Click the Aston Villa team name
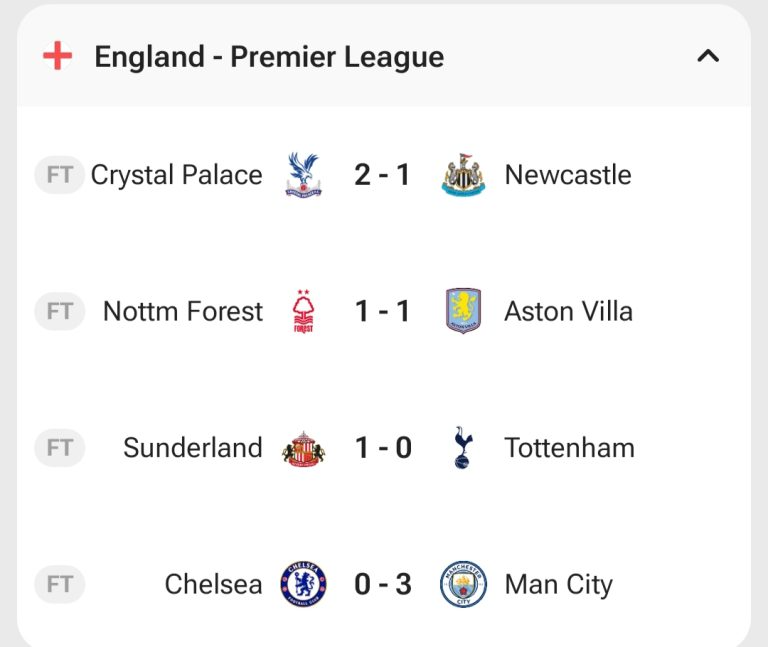Viewport: 768px width, 647px height. click(x=568, y=311)
